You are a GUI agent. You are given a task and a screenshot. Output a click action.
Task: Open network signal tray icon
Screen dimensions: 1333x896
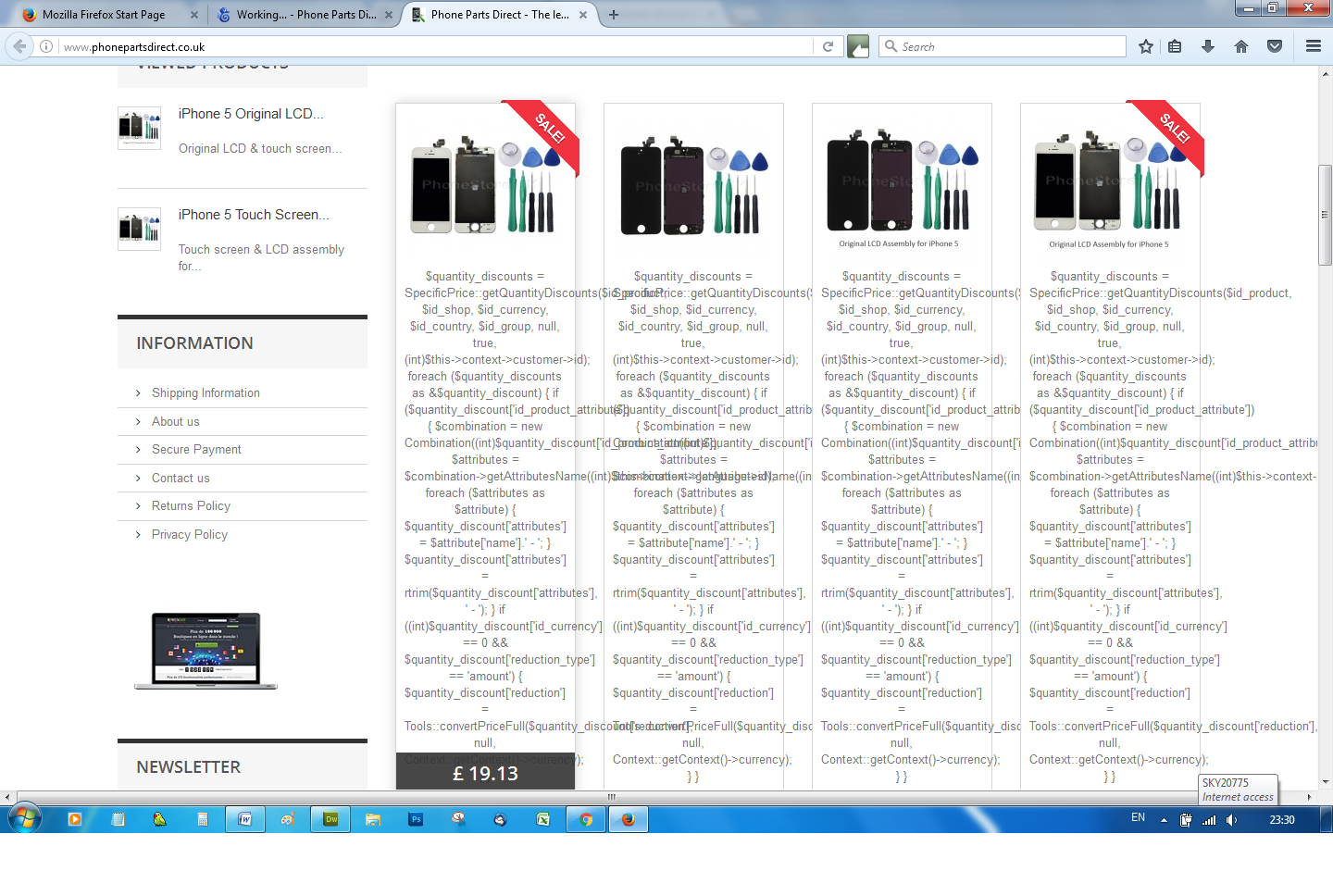[x=1209, y=820]
